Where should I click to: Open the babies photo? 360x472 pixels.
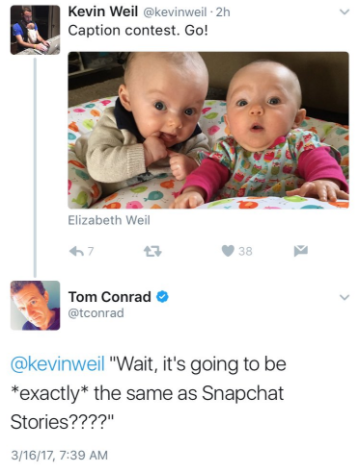point(209,130)
